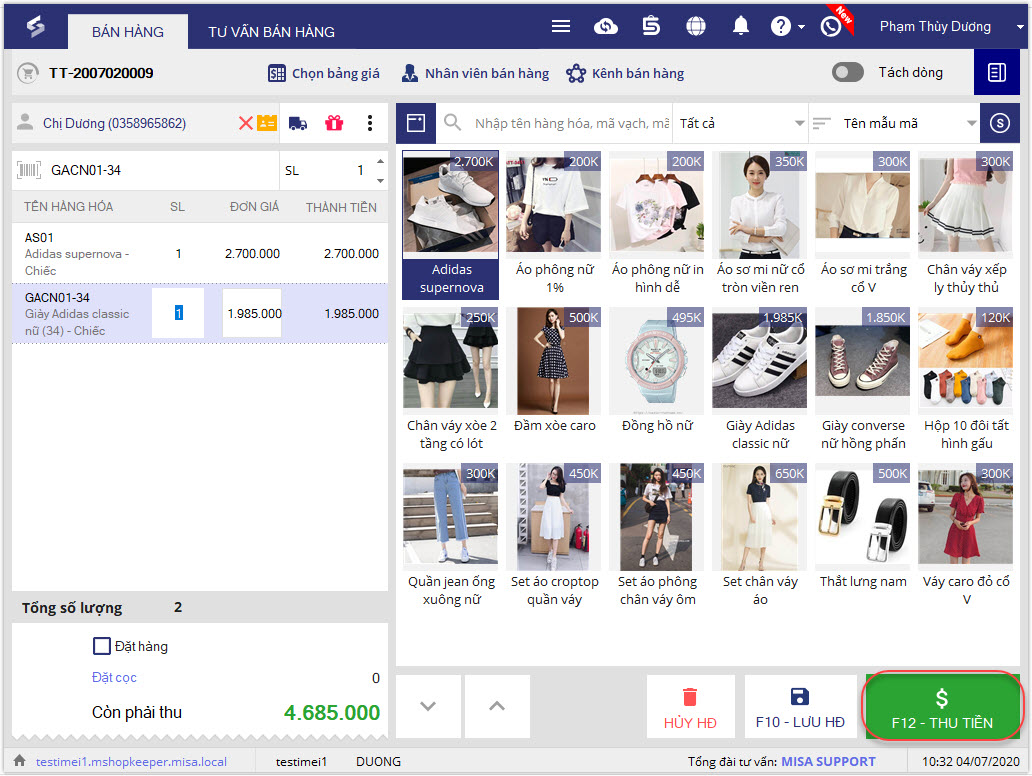Add Quần jean ống xuông nữ product
Screen dimensions: 1032x776
pyautogui.click(x=451, y=536)
